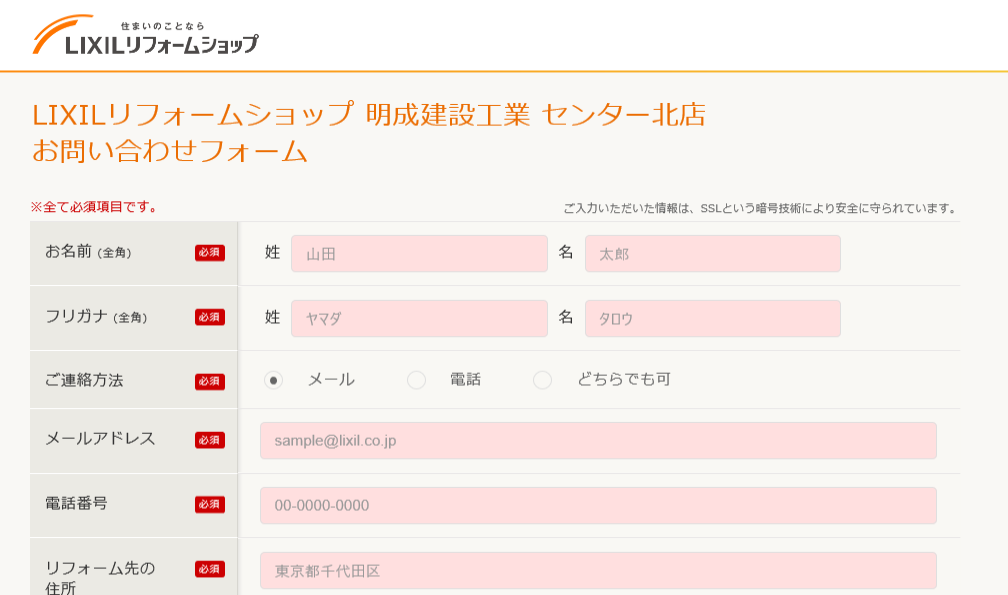Click the SSL security notice text

click(760, 208)
